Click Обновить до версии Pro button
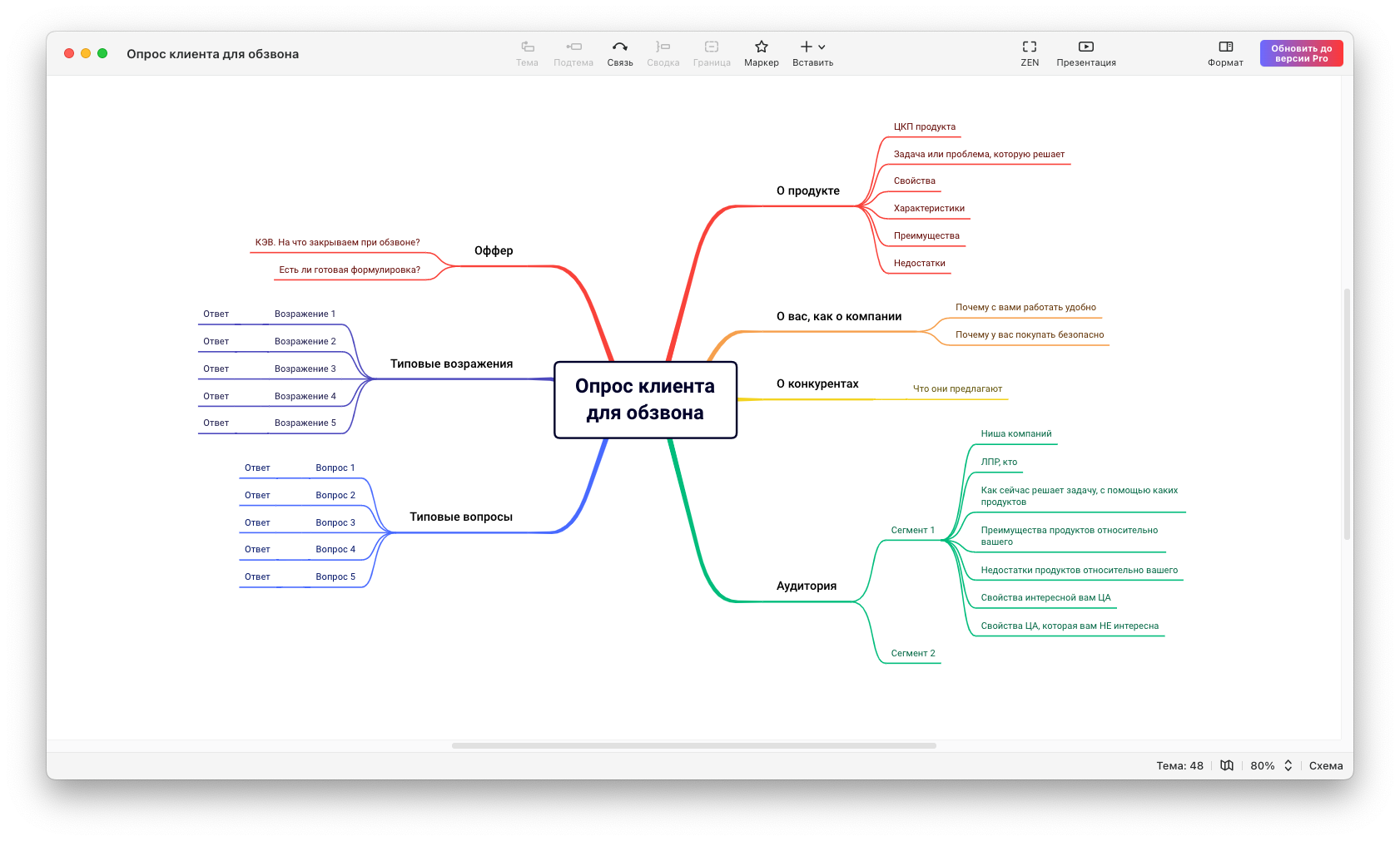Viewport: 1400px width, 841px height. click(x=1301, y=53)
